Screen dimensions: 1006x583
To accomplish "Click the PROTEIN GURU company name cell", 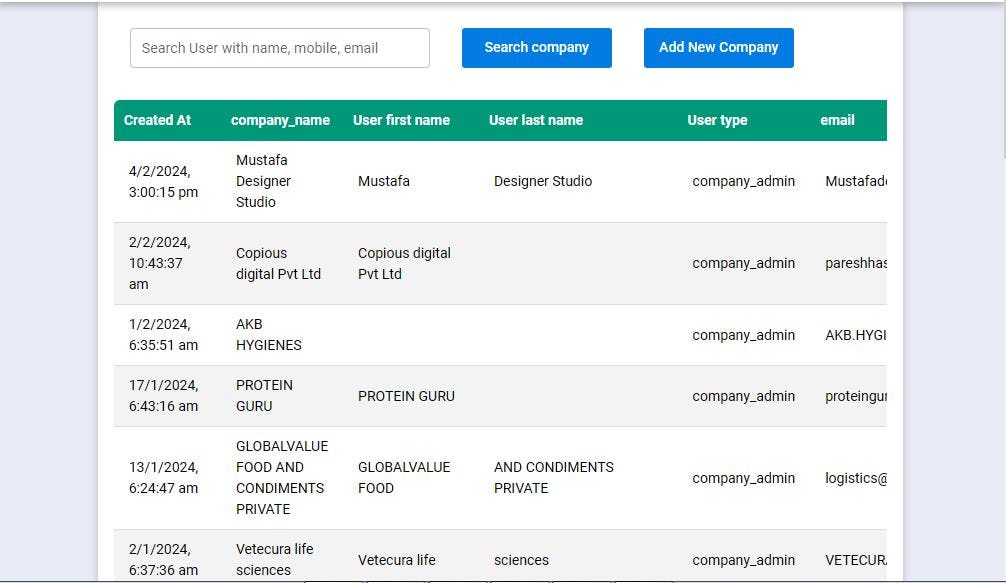I will [x=264, y=396].
